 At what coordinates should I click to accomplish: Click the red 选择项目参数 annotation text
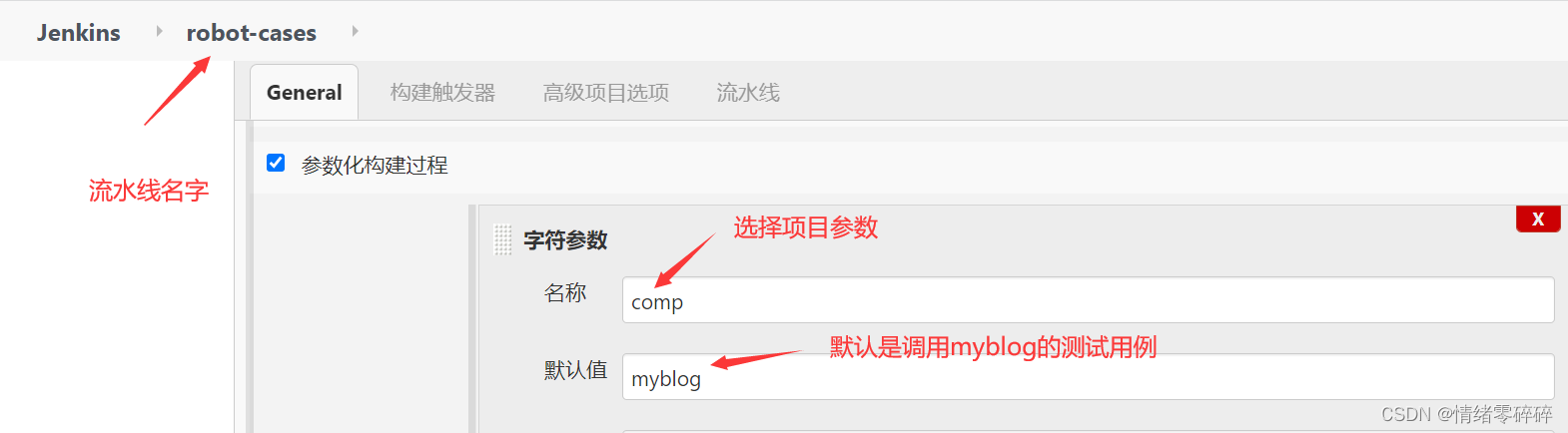(x=806, y=227)
